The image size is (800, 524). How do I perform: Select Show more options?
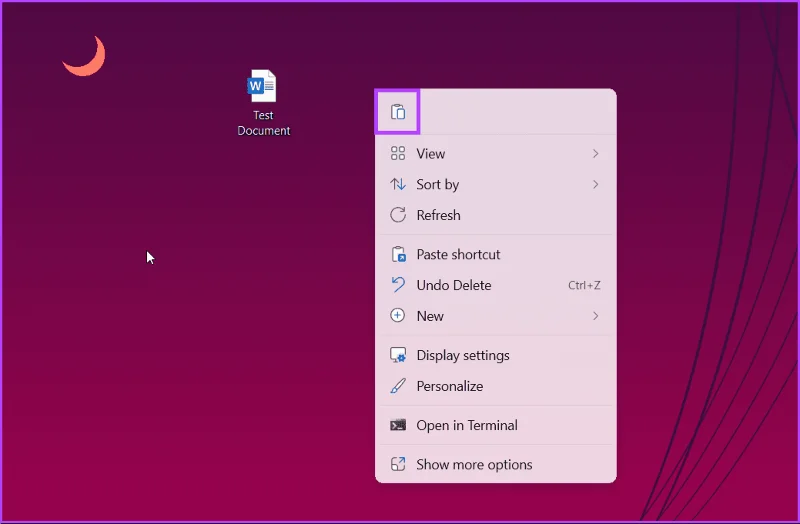pyautogui.click(x=495, y=464)
